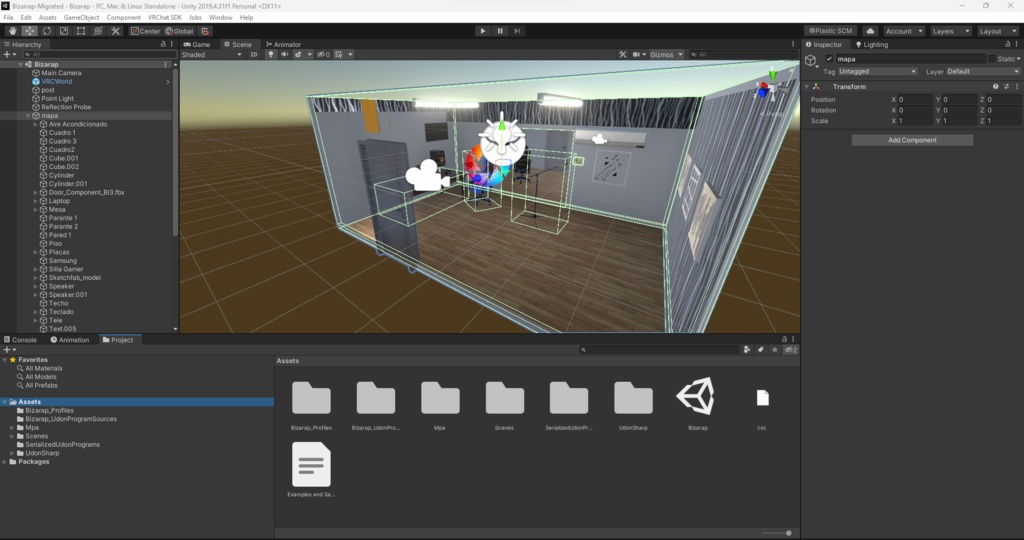Toggle the mapa active checkbox
The height and width of the screenshot is (540, 1024).
point(829,59)
